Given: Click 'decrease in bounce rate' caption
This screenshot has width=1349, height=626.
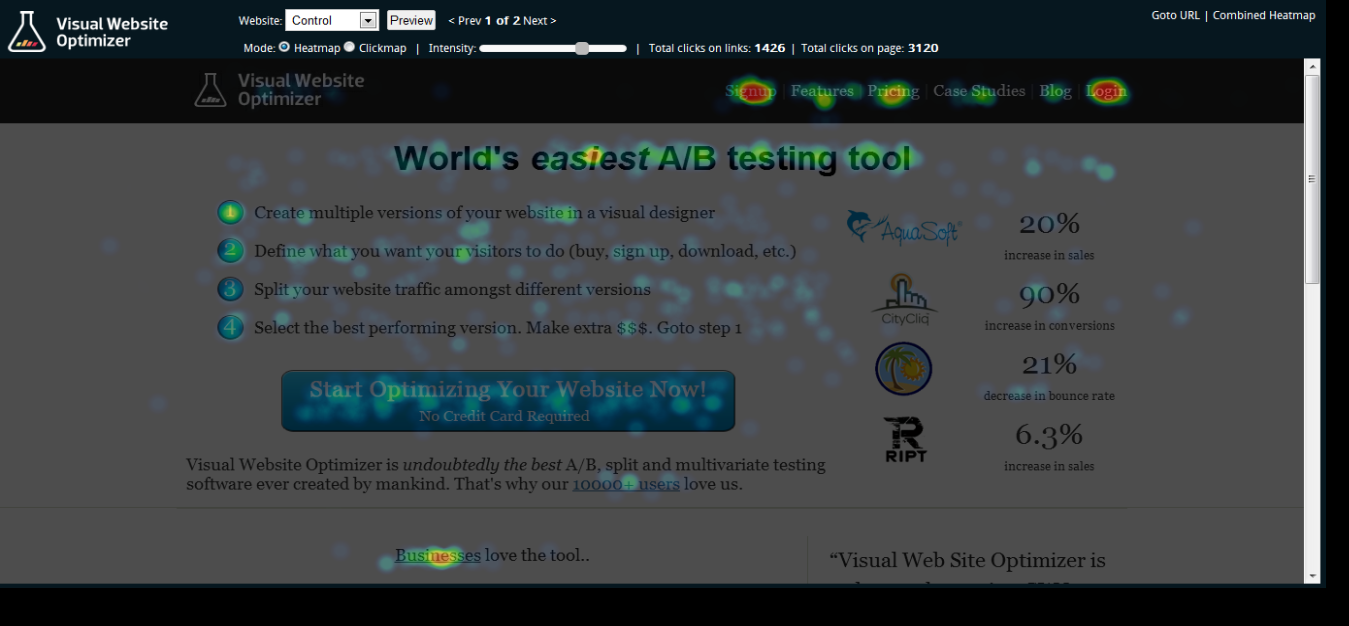Looking at the screenshot, I should 1049,395.
